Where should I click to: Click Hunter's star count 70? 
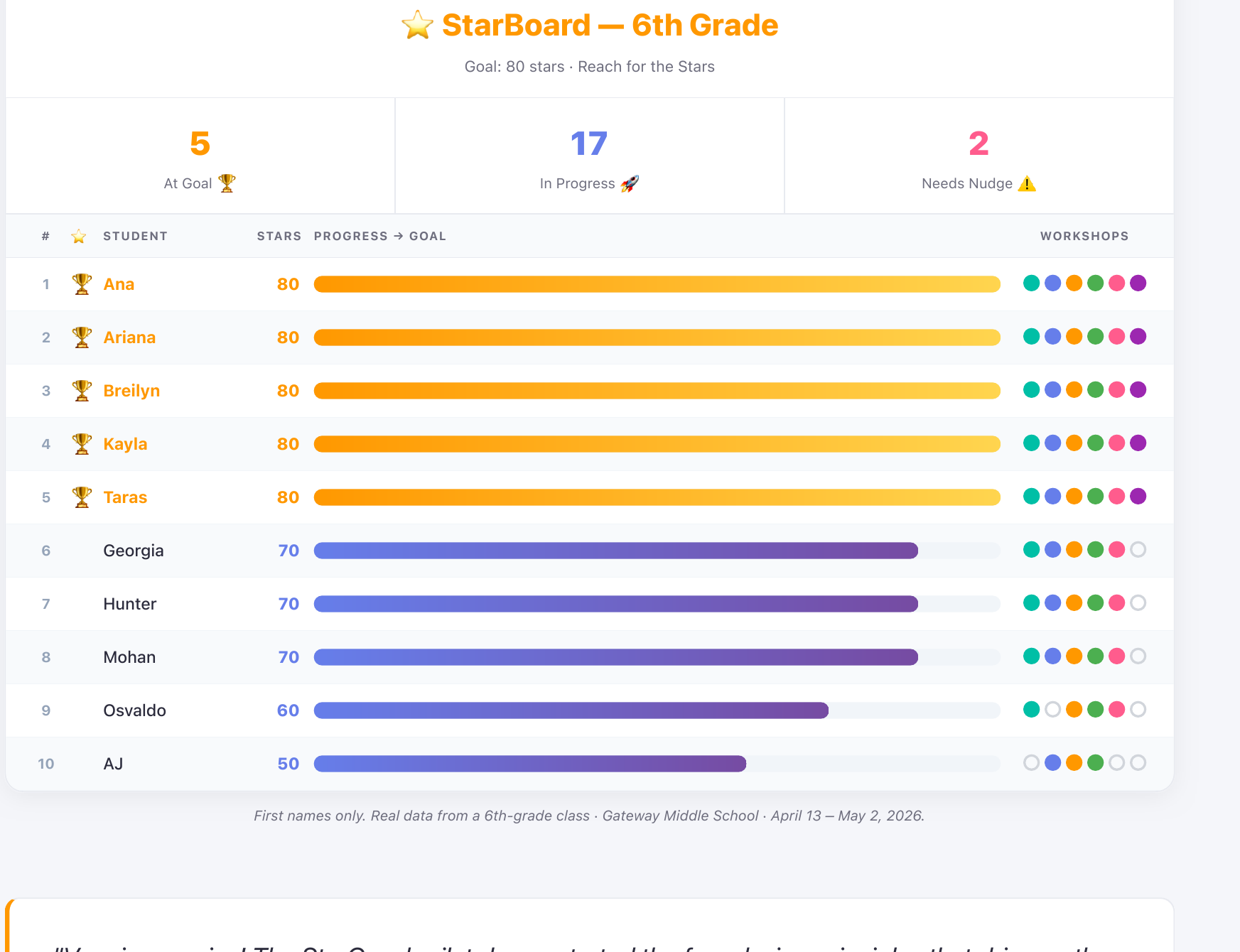[289, 604]
